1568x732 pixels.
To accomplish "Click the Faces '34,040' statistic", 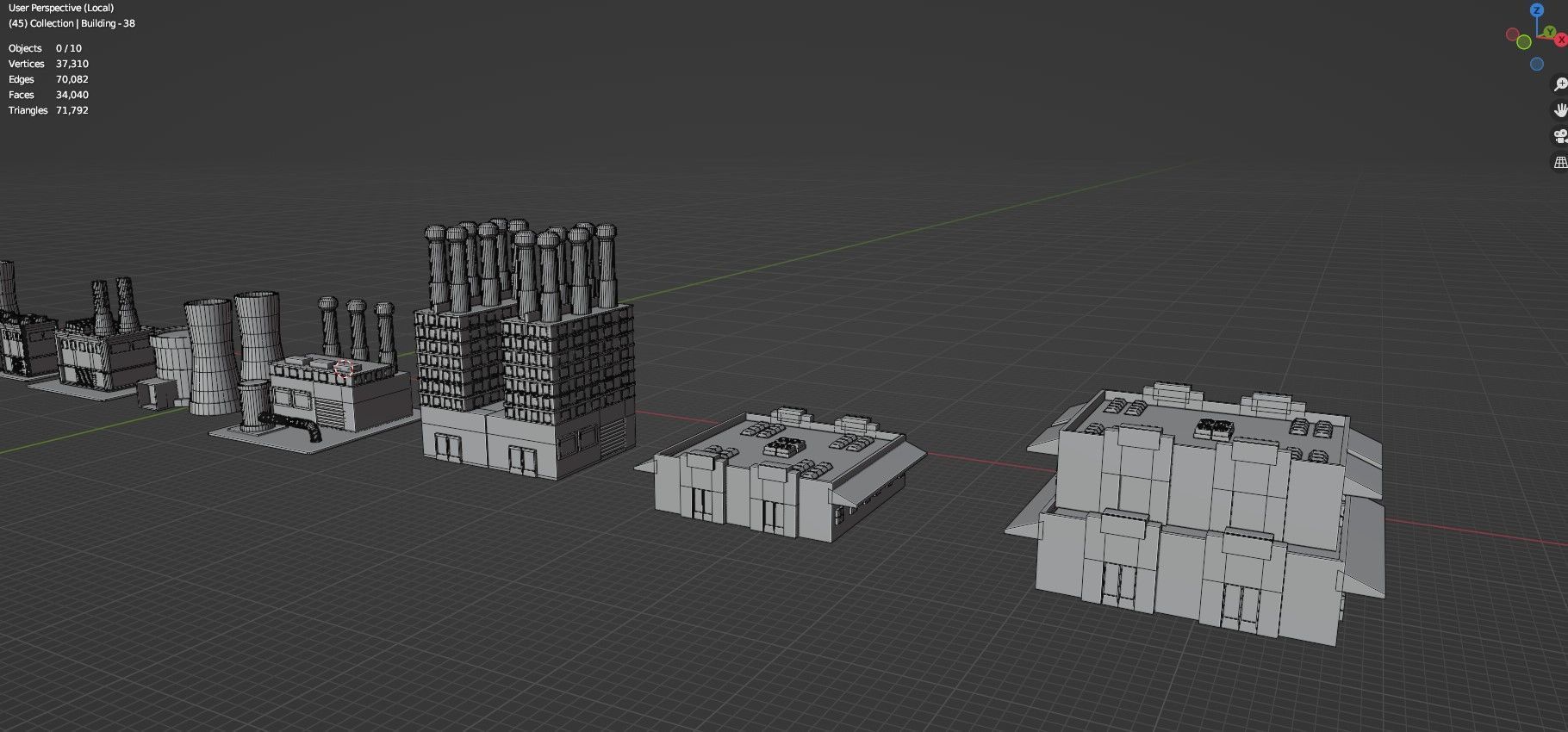I will click(x=72, y=95).
